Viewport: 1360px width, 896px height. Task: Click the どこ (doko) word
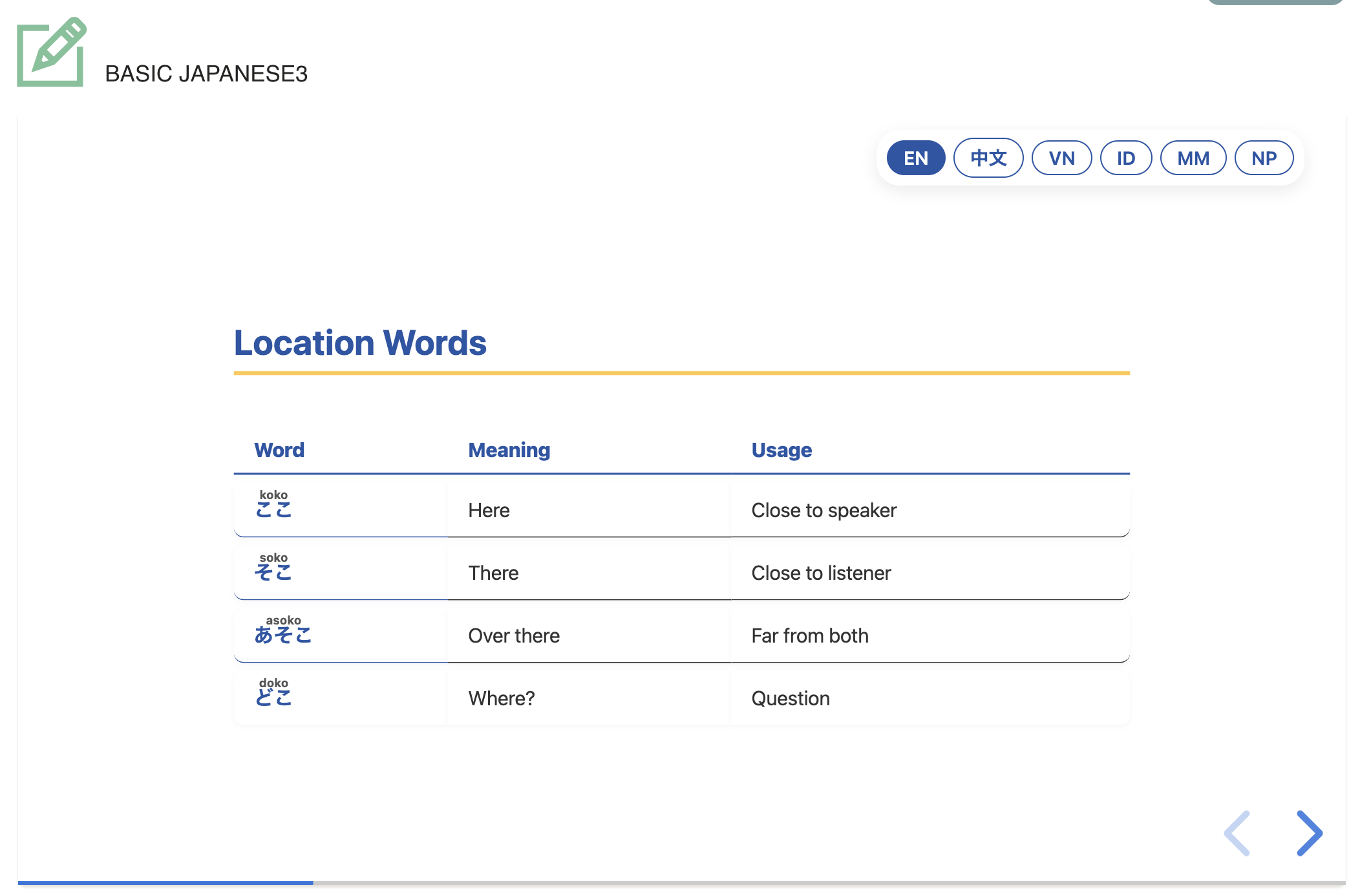pos(273,697)
